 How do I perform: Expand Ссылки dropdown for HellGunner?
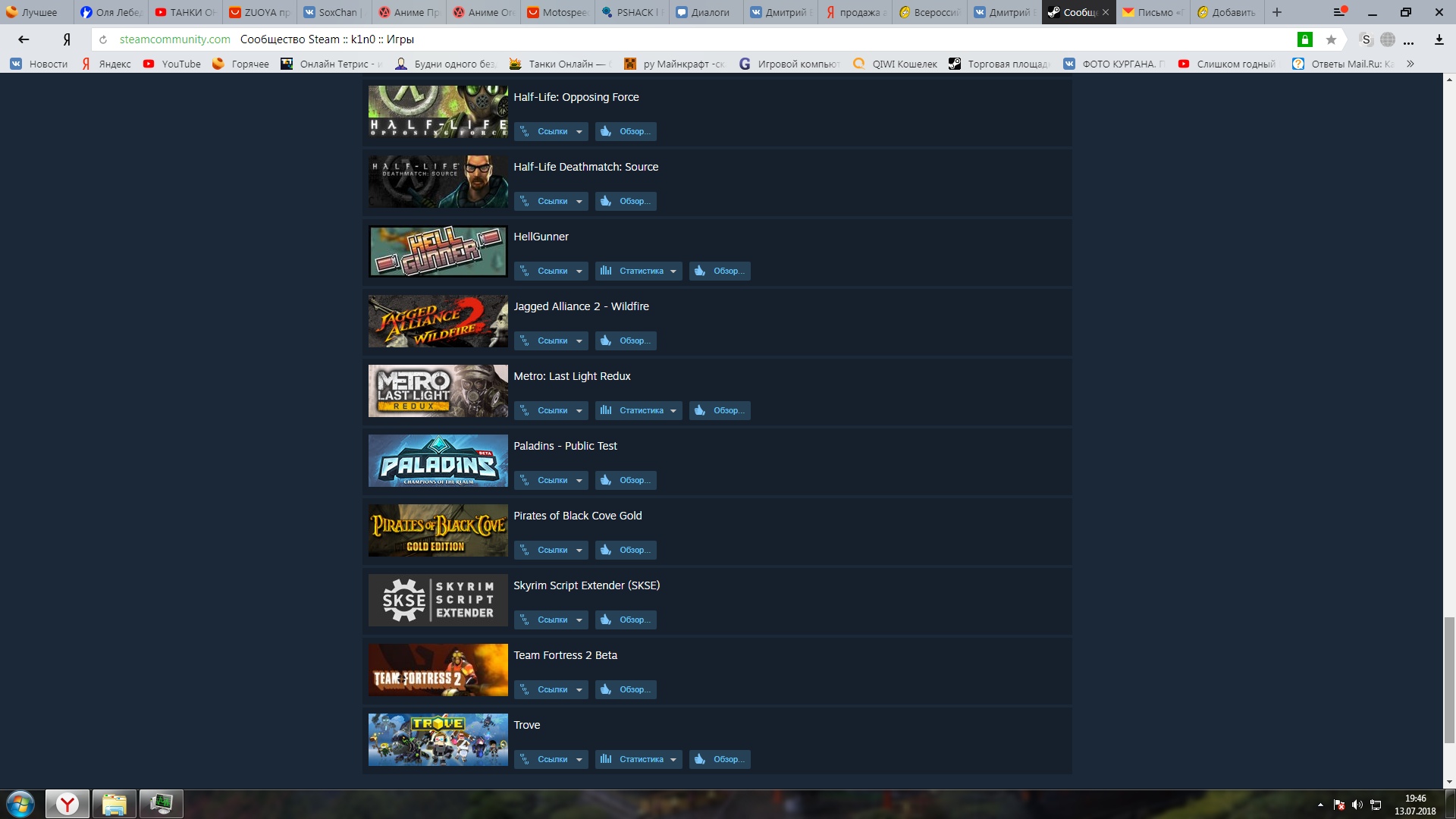[551, 271]
